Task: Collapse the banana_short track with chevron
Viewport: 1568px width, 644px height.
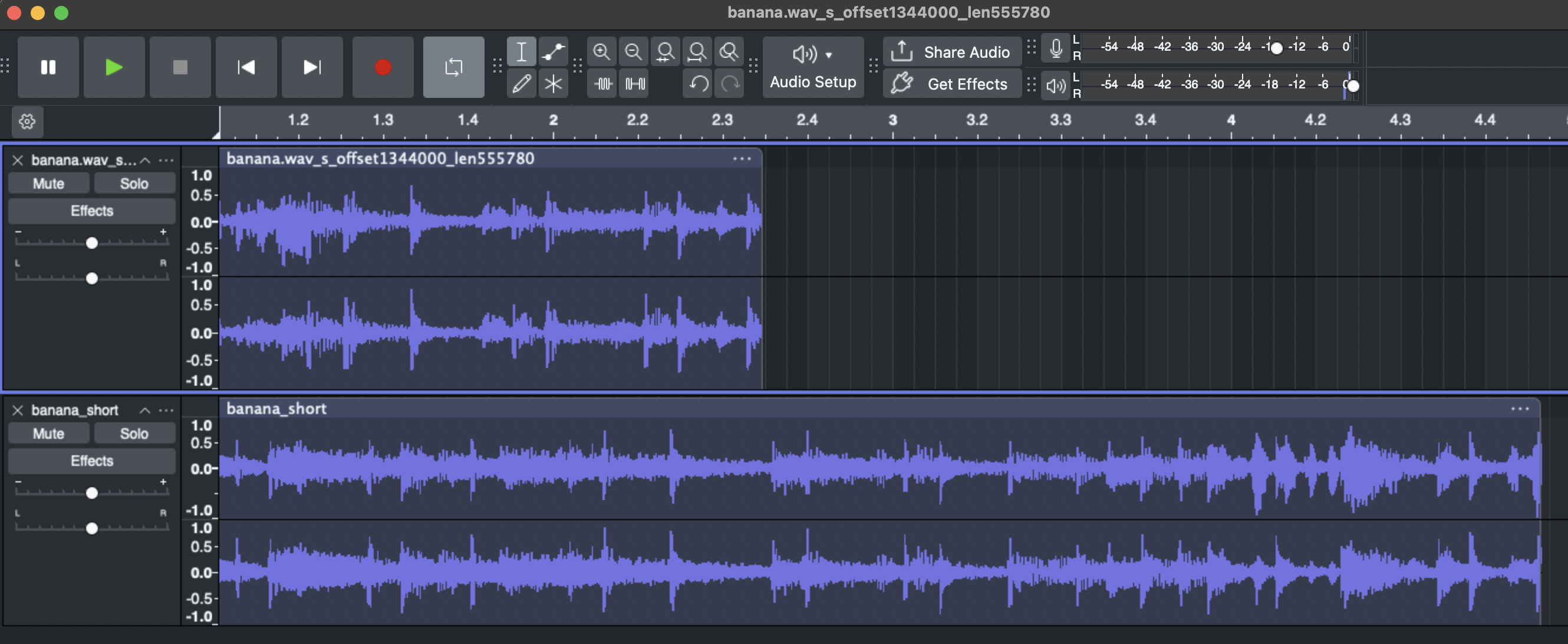Action: coord(145,410)
